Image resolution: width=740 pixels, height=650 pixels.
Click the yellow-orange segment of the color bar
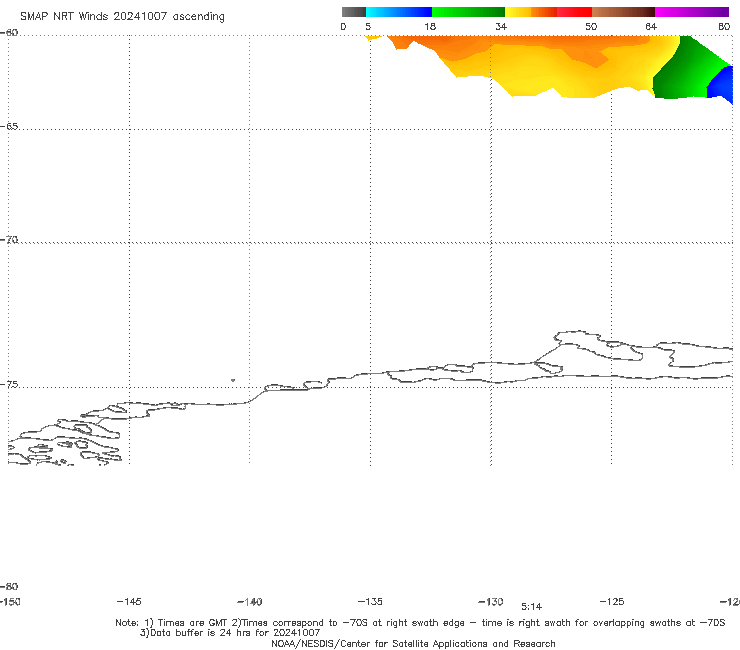531,12
